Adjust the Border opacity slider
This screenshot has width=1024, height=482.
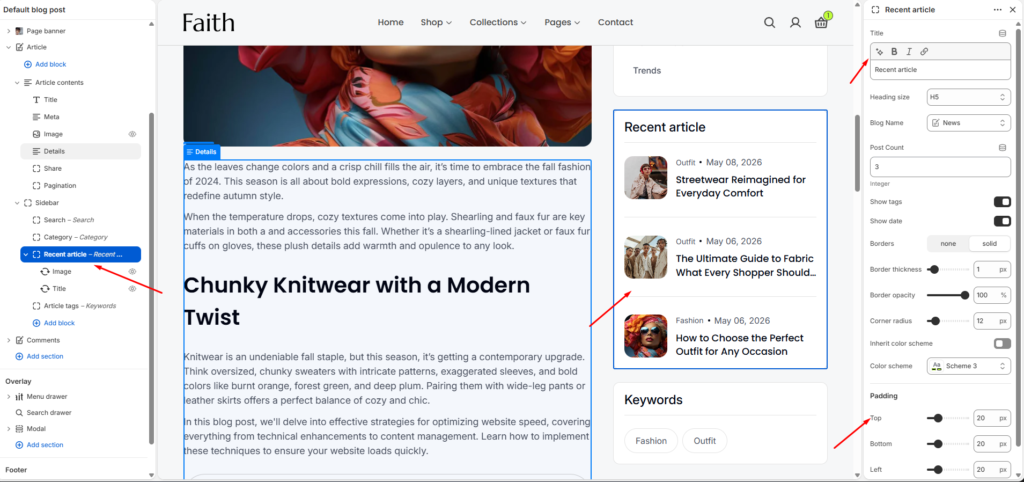(948, 295)
